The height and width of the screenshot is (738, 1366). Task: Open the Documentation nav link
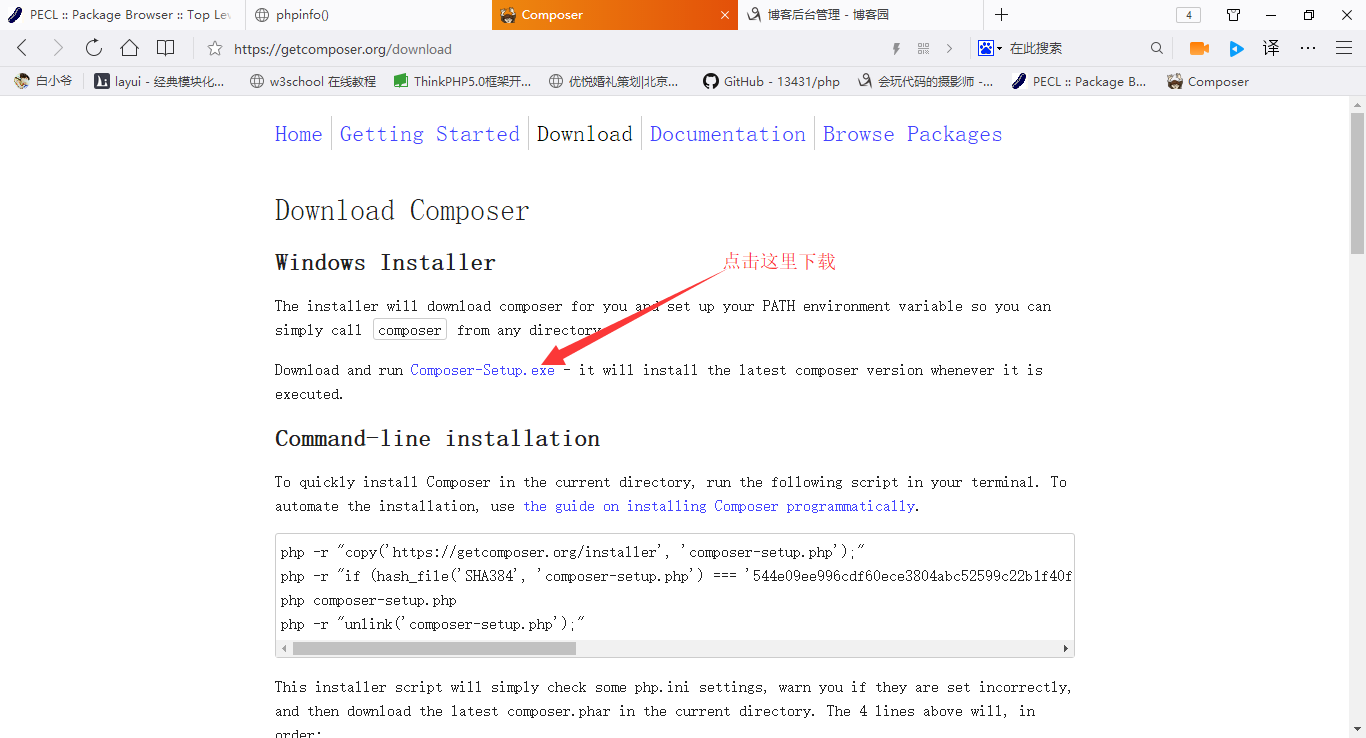pyautogui.click(x=728, y=134)
